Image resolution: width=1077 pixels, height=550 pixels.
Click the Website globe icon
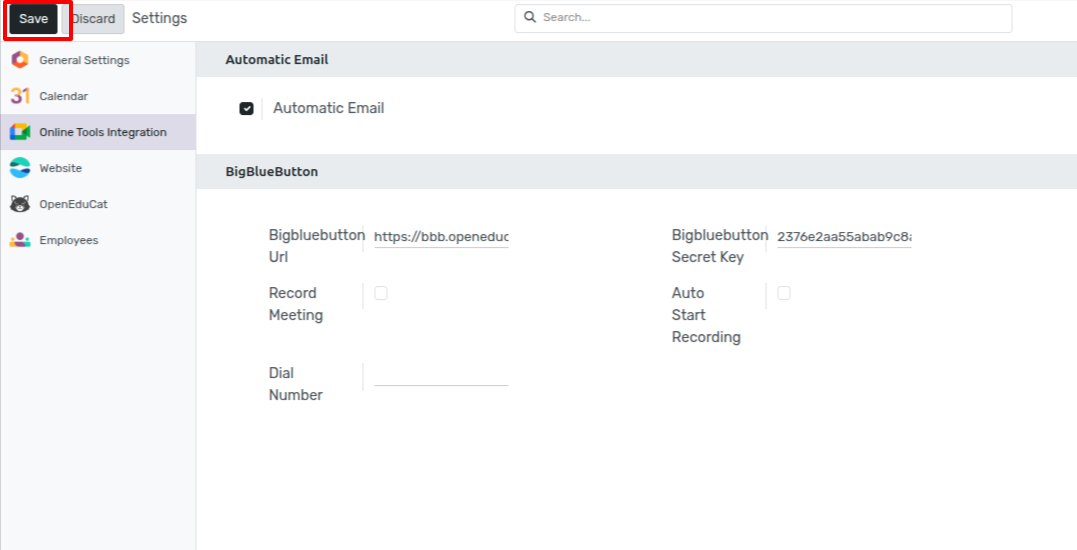point(20,168)
